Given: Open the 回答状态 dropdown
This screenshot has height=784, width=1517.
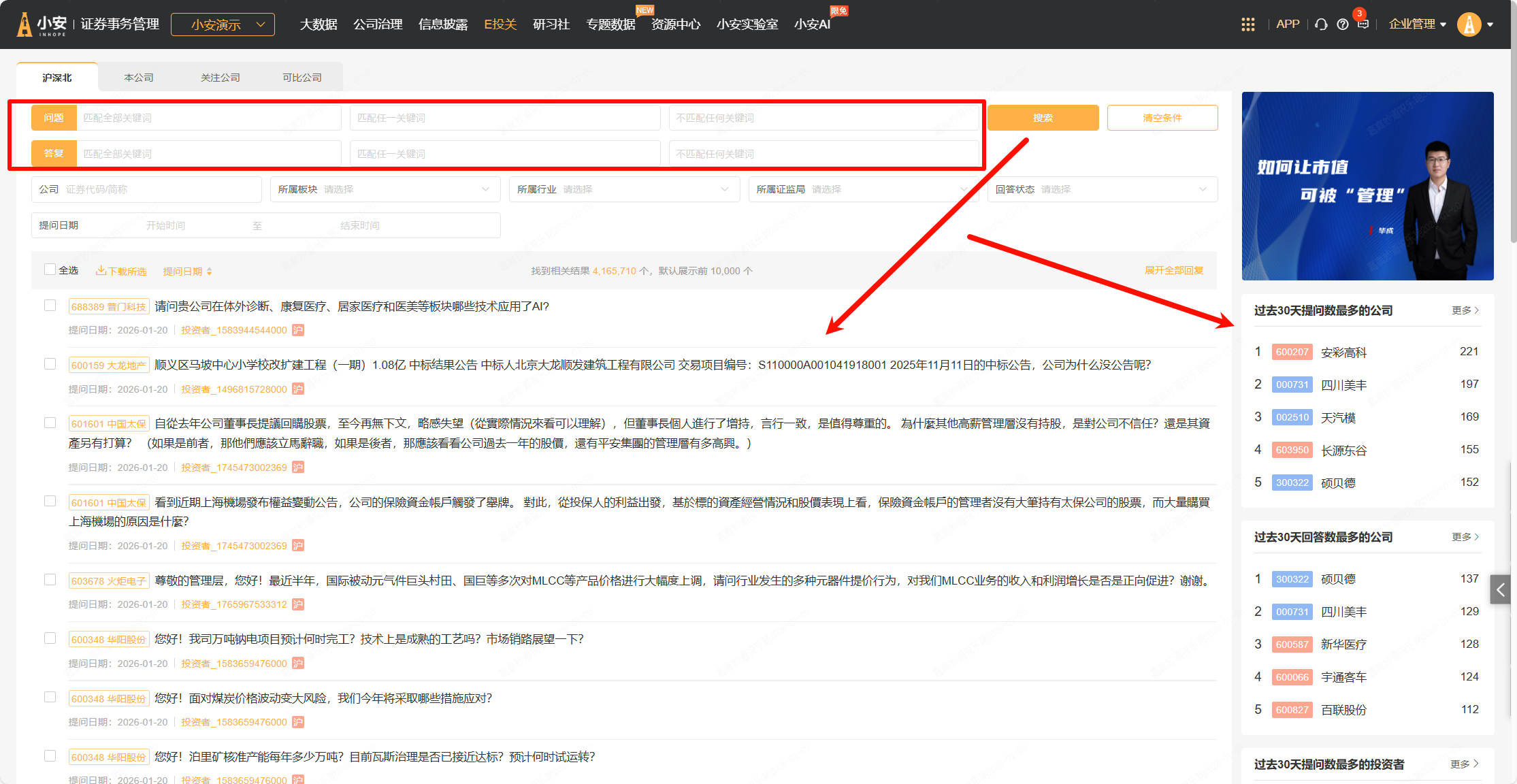Looking at the screenshot, I should 1102,189.
